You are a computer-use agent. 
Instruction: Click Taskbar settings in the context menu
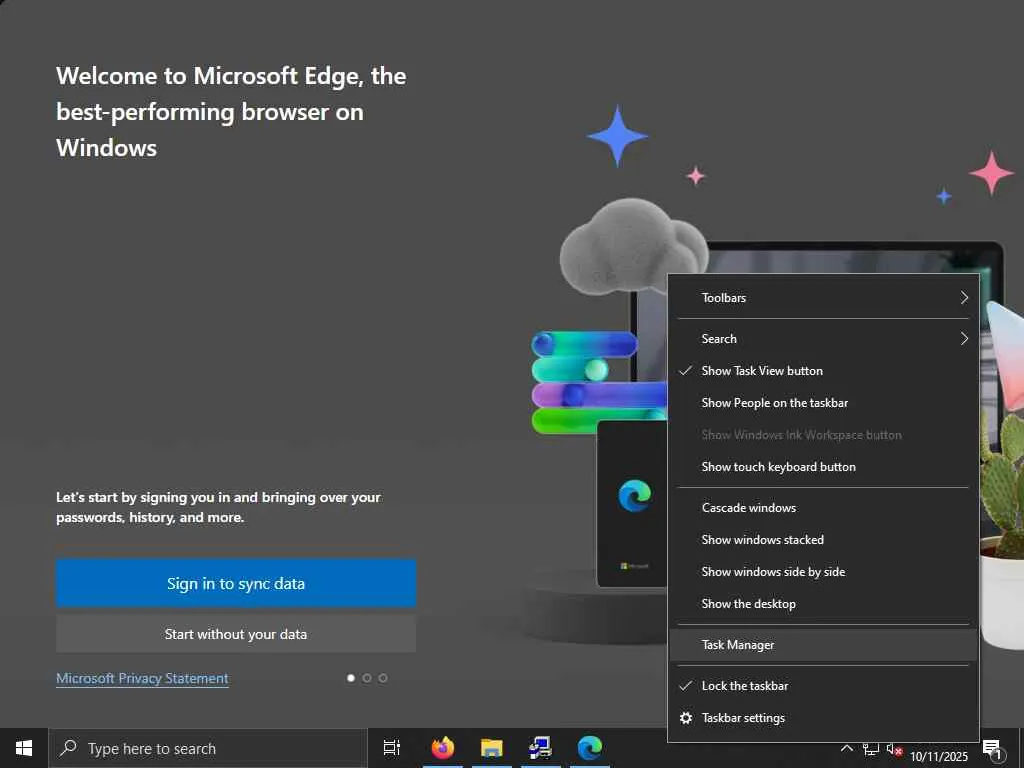pyautogui.click(x=824, y=718)
